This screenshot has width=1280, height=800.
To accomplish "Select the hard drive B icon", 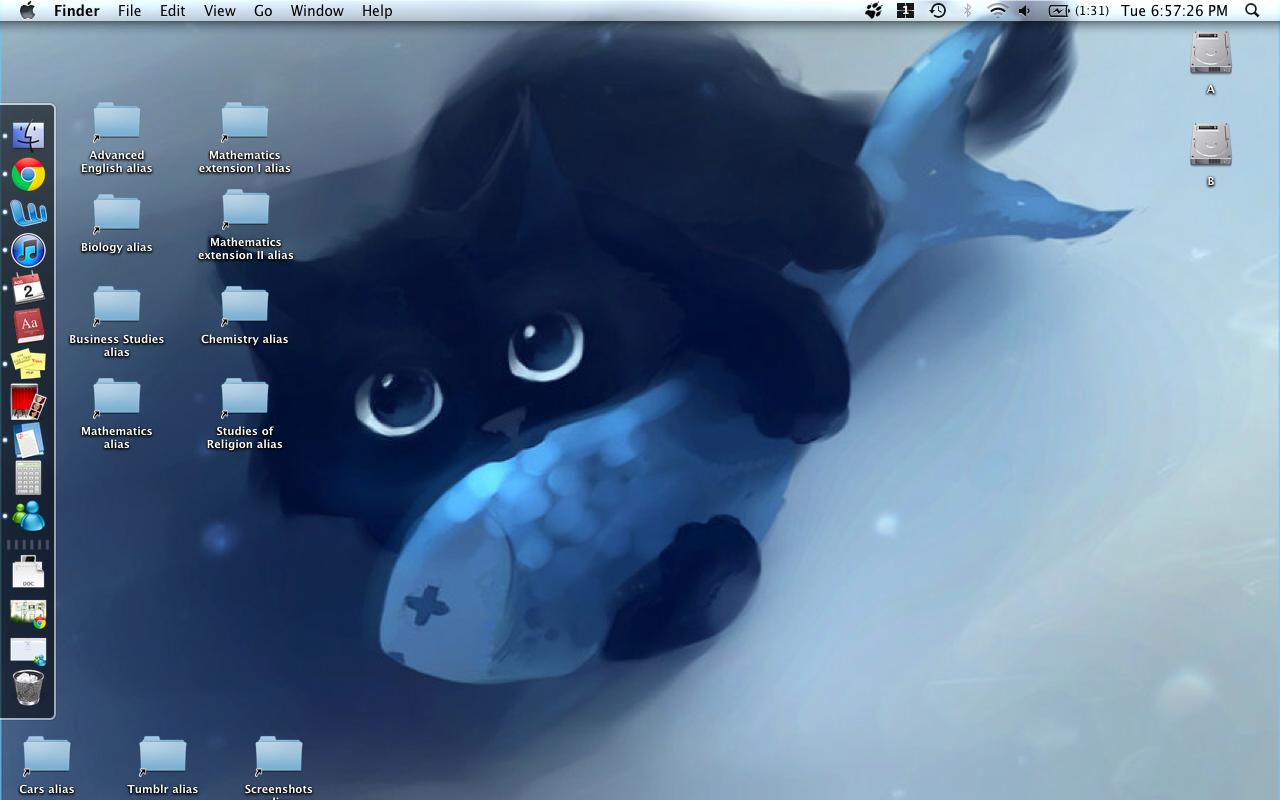I will click(x=1210, y=145).
